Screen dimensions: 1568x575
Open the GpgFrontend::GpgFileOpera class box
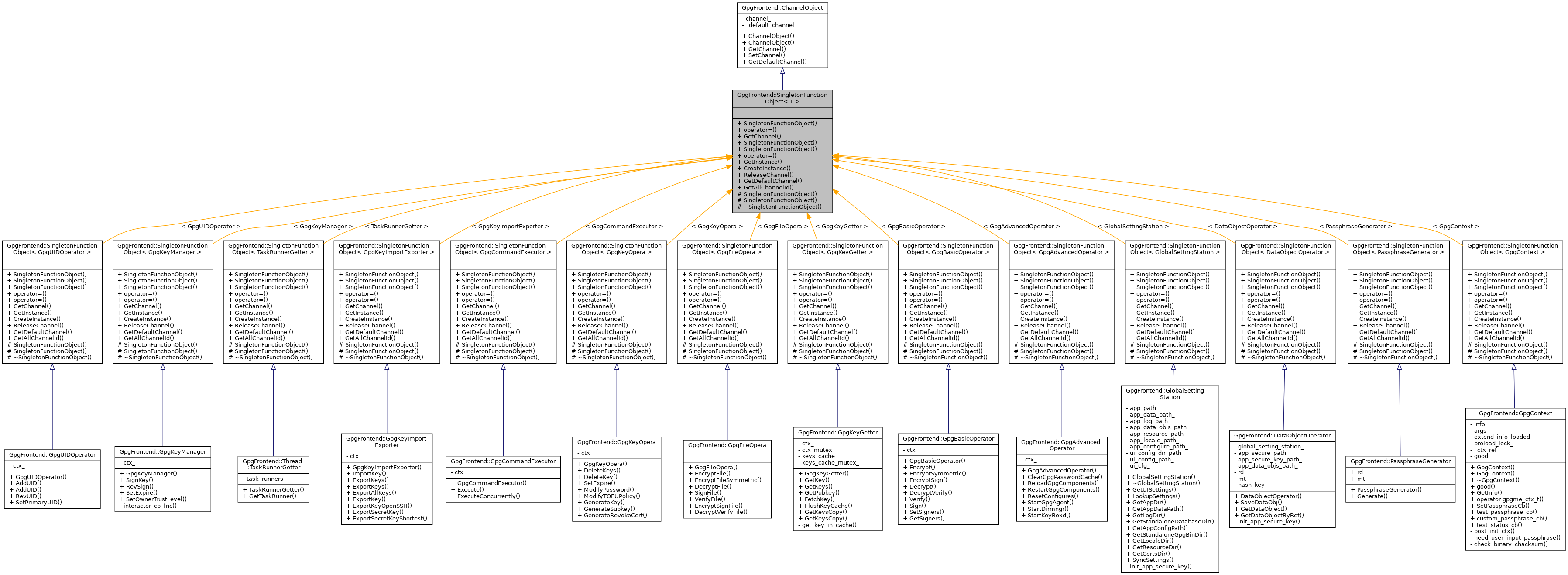coord(727,479)
